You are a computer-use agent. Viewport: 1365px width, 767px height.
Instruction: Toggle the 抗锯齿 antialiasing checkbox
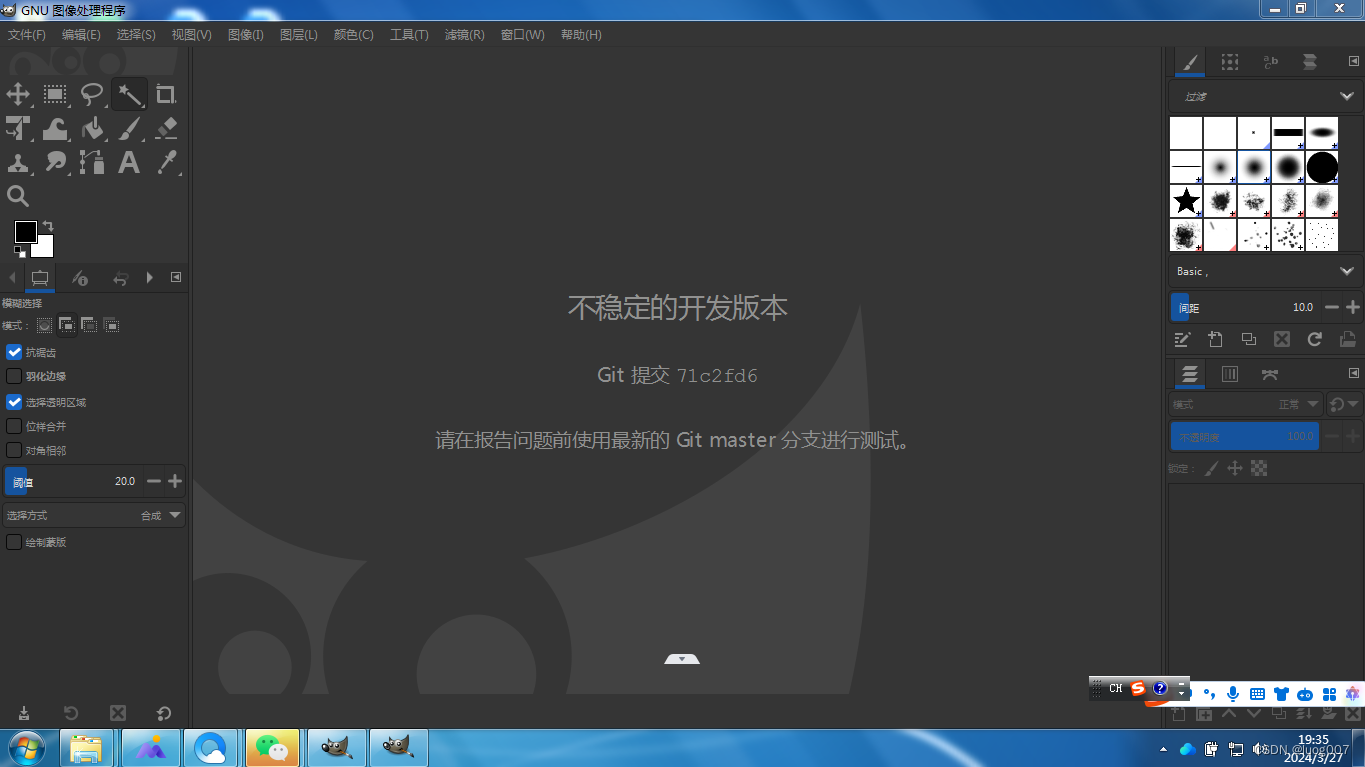click(14, 352)
